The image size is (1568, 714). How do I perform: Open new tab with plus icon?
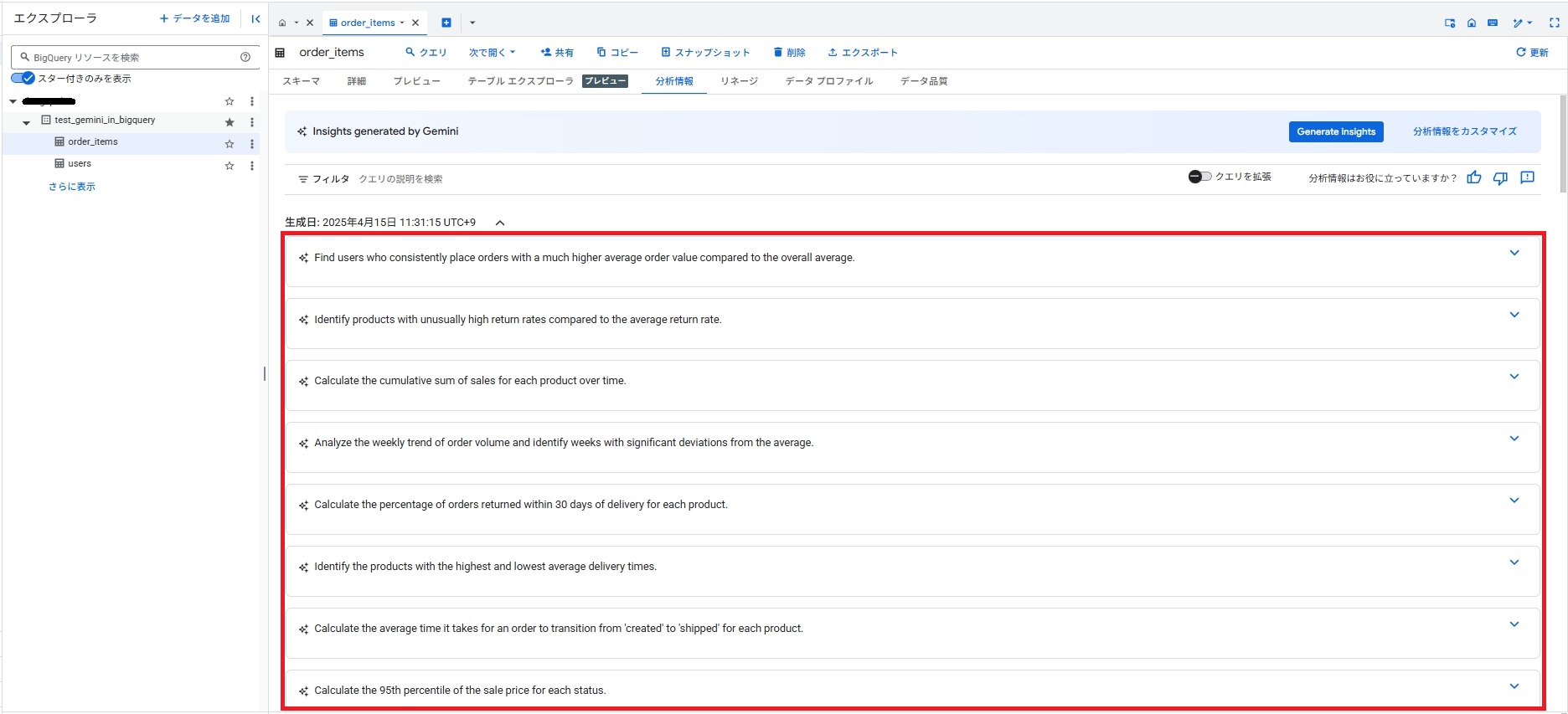[446, 23]
